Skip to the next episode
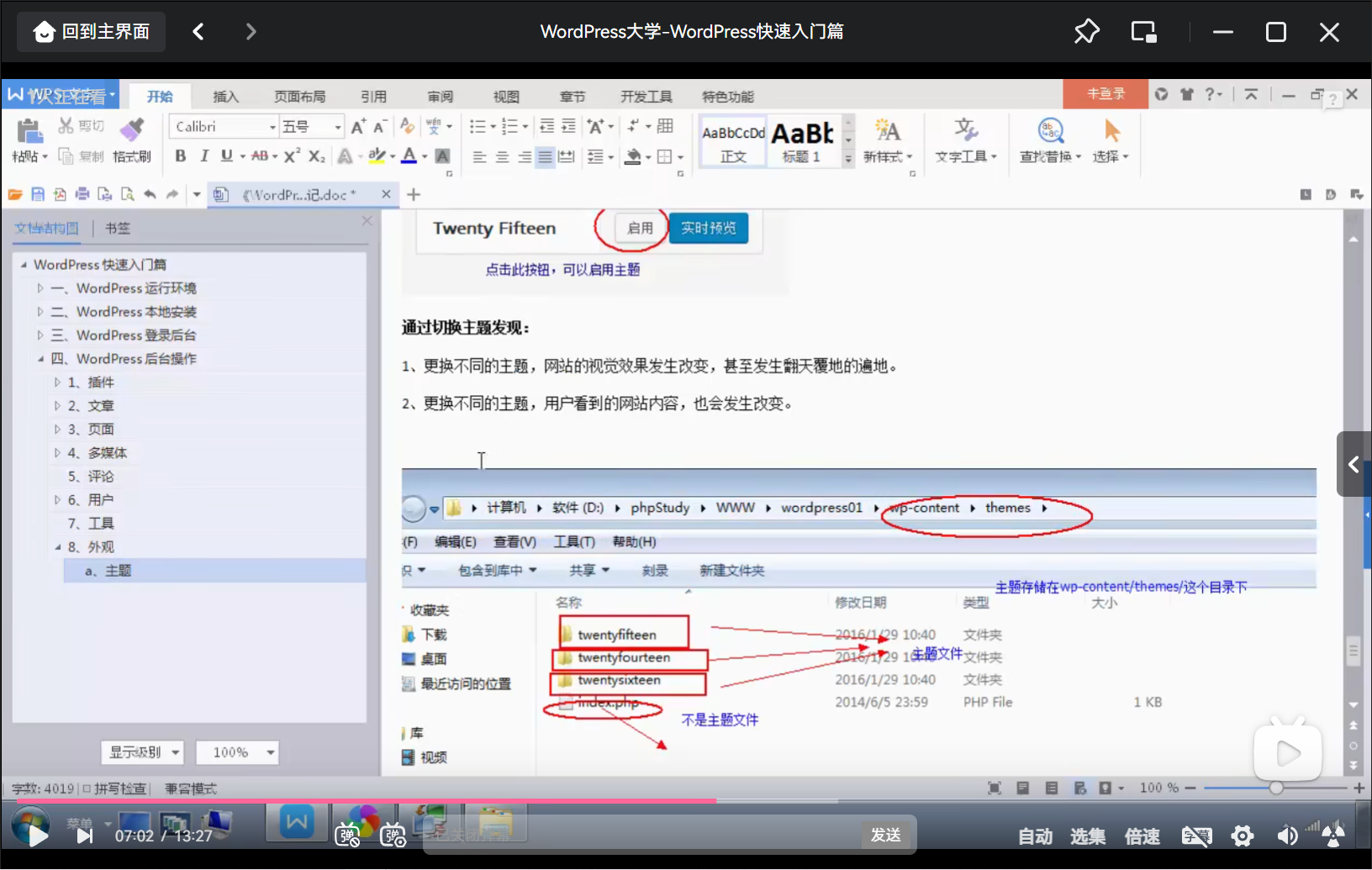Viewport: 1372px width, 870px height. coord(85,836)
